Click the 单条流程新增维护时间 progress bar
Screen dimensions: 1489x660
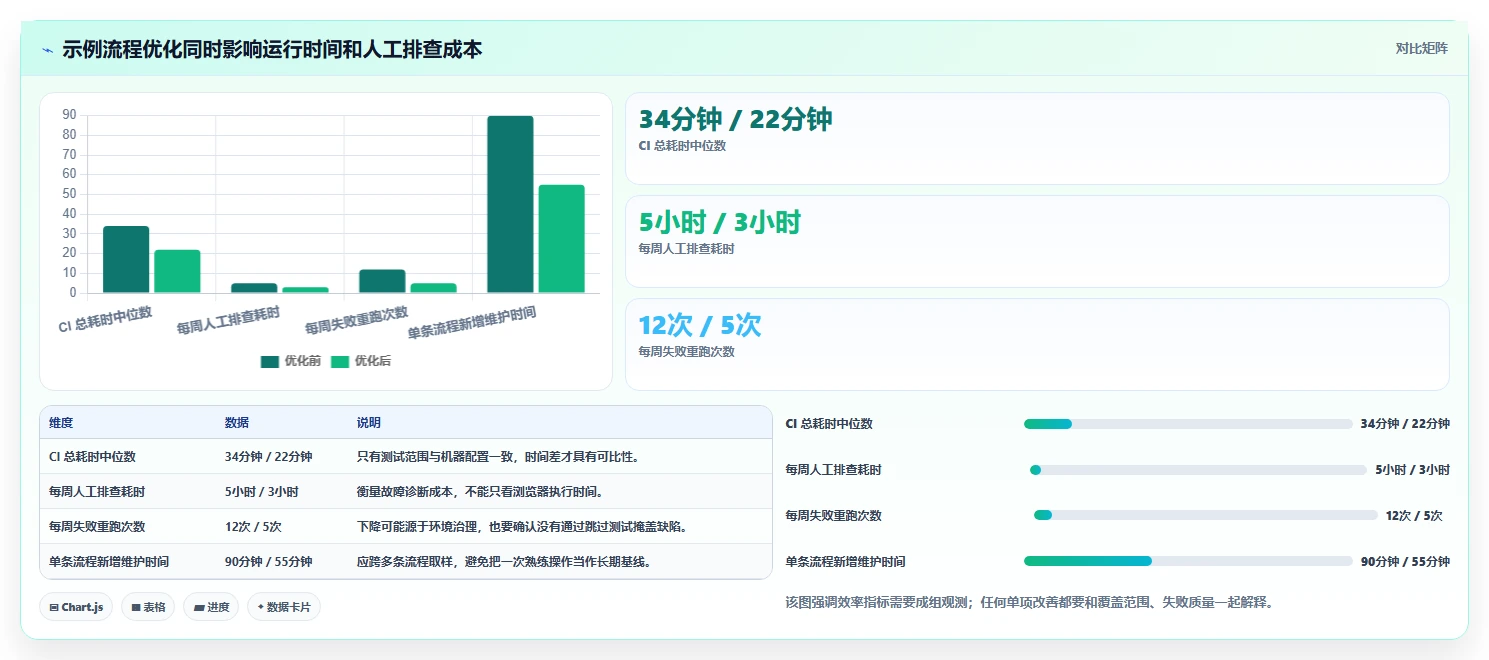1188,561
